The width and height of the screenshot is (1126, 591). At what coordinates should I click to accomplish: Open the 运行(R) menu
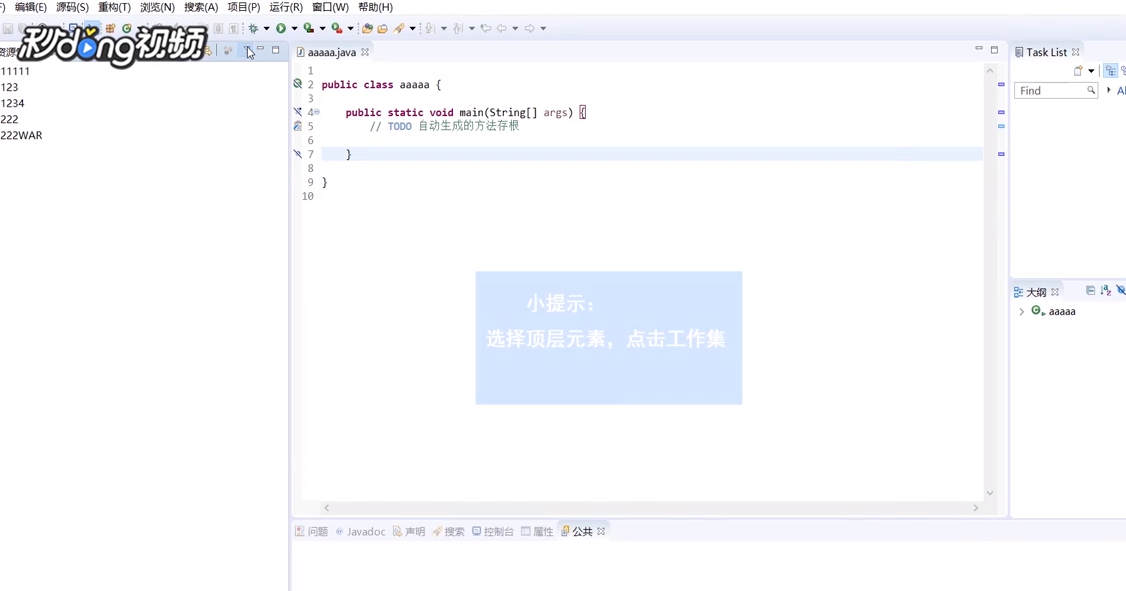[x=286, y=7]
